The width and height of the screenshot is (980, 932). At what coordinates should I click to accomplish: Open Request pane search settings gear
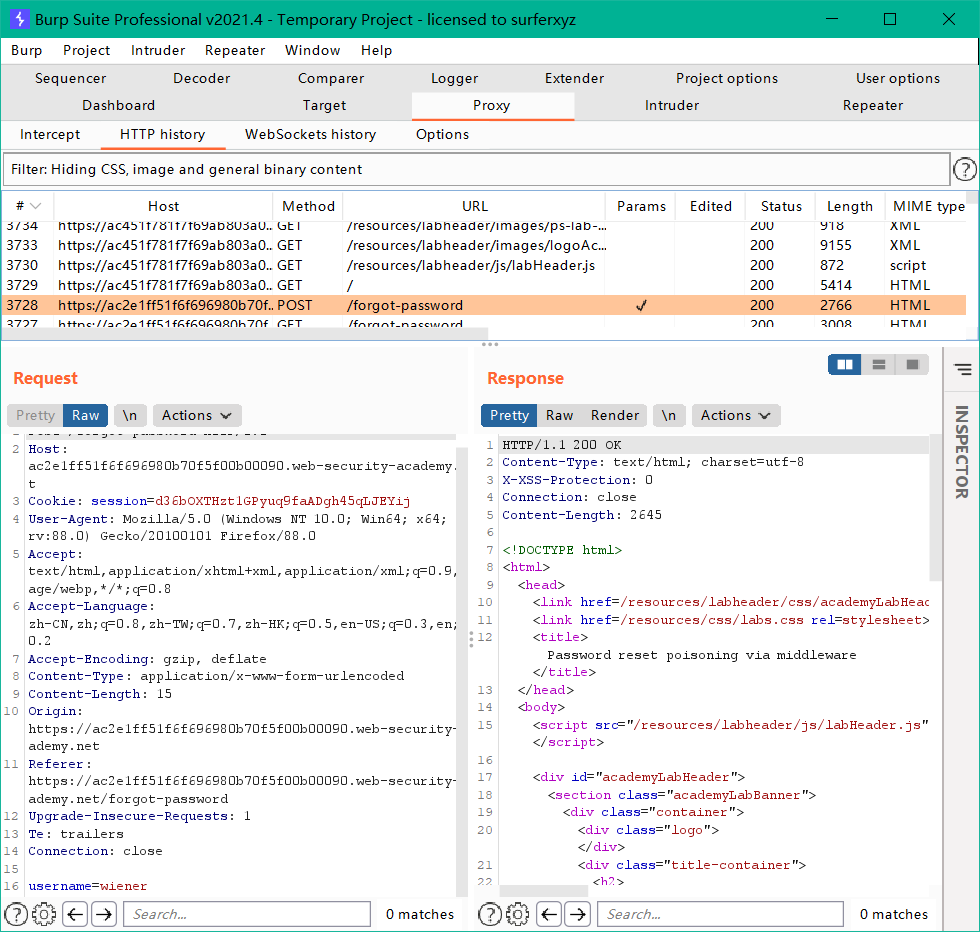coord(44,914)
